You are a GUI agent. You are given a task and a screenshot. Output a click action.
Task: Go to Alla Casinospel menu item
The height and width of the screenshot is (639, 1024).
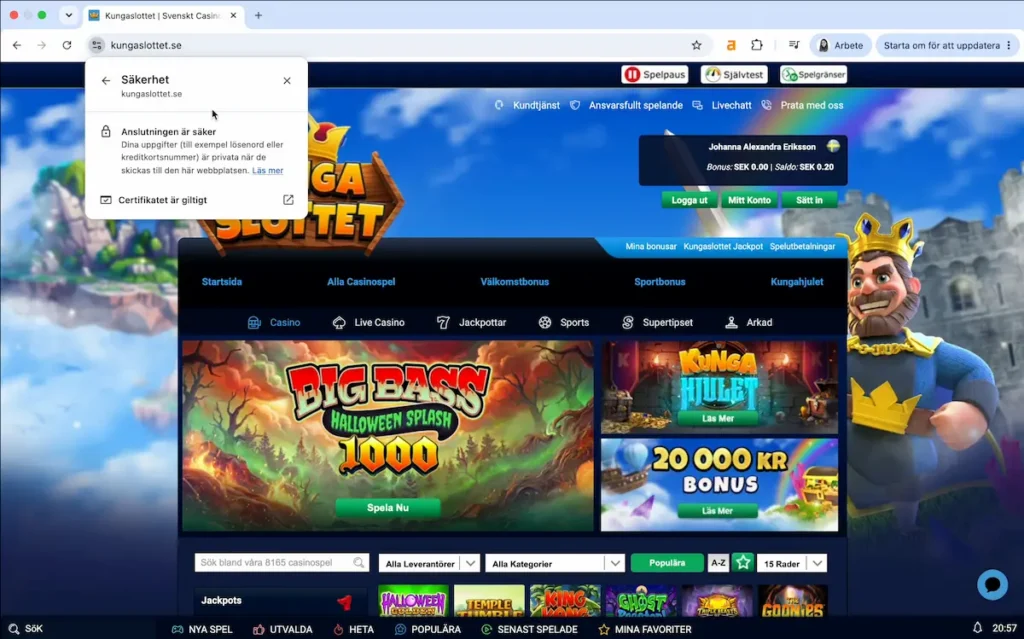(x=361, y=282)
